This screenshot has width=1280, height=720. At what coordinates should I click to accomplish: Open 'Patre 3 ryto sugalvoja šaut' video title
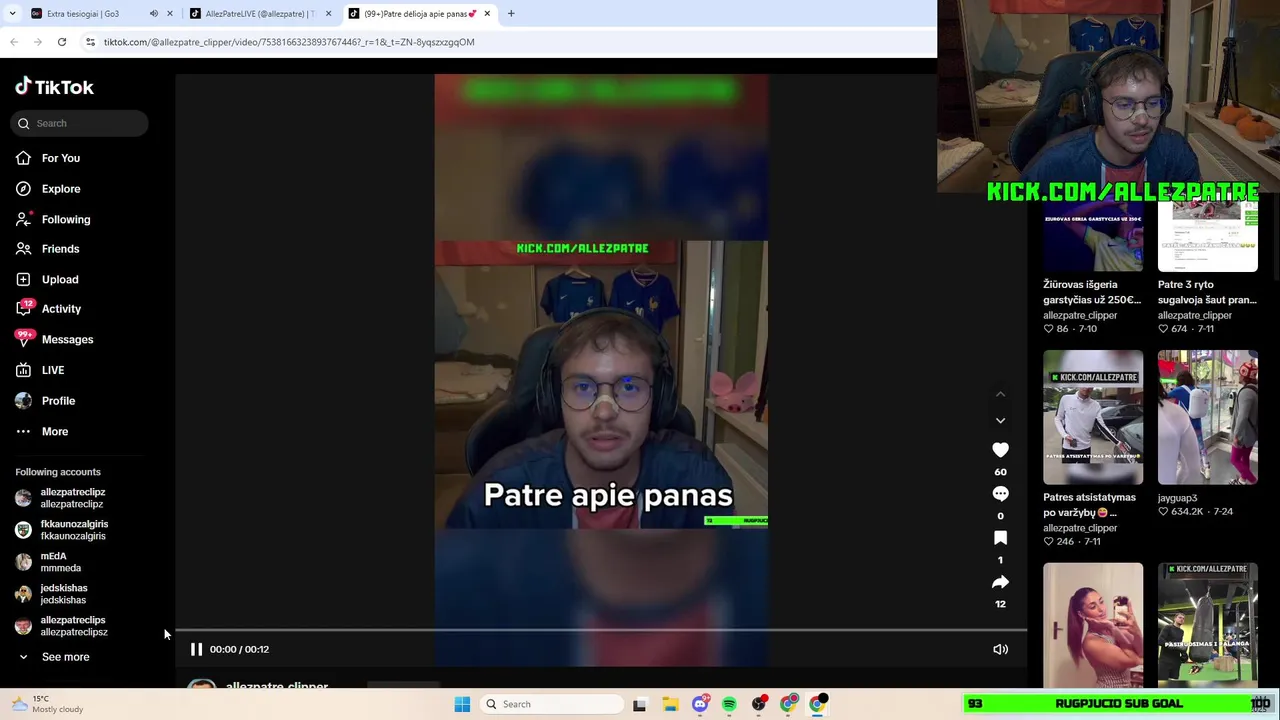click(1207, 292)
